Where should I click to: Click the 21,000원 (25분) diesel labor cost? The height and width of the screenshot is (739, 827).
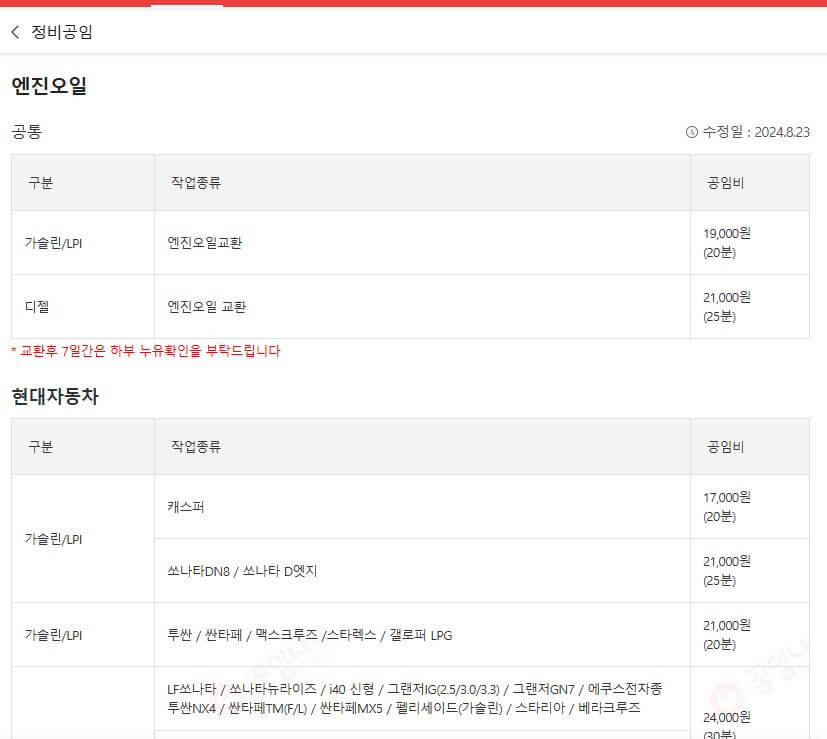[749, 306]
